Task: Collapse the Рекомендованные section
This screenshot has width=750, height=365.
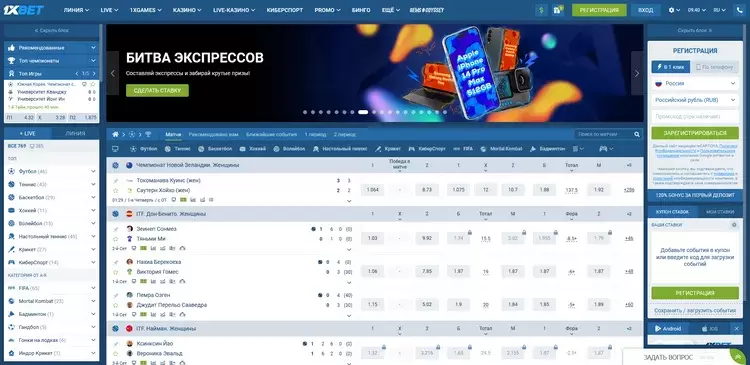Action: click(52, 48)
